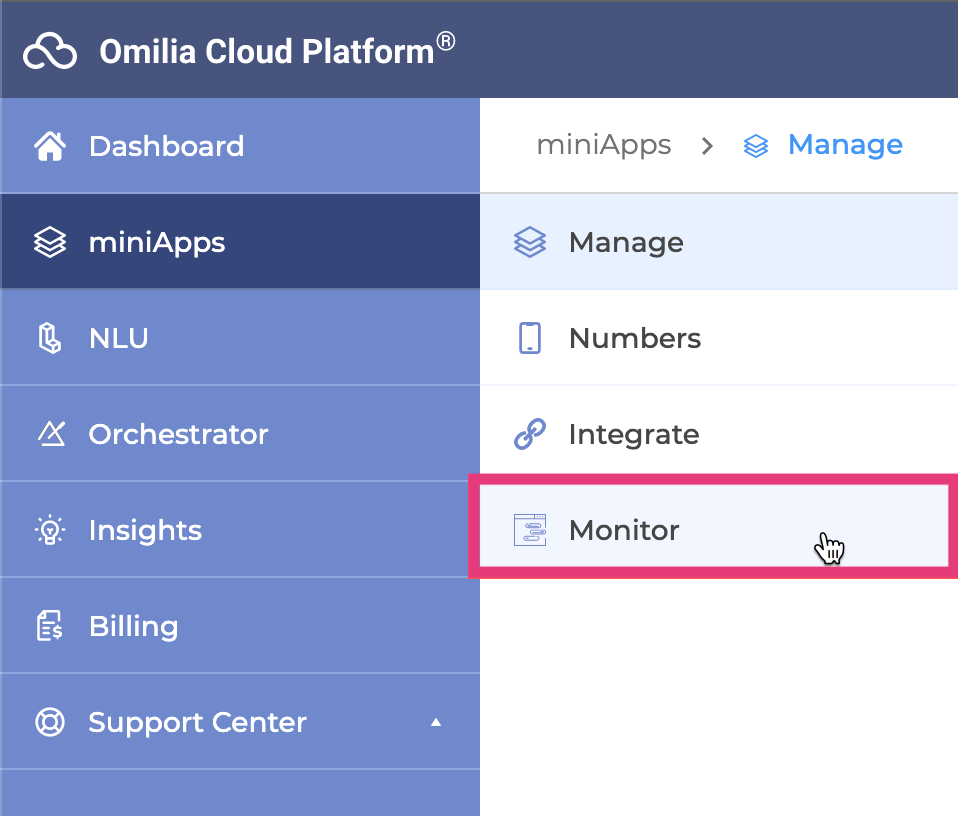
Task: Click the Insights lightbulb icon
Action: [50, 530]
